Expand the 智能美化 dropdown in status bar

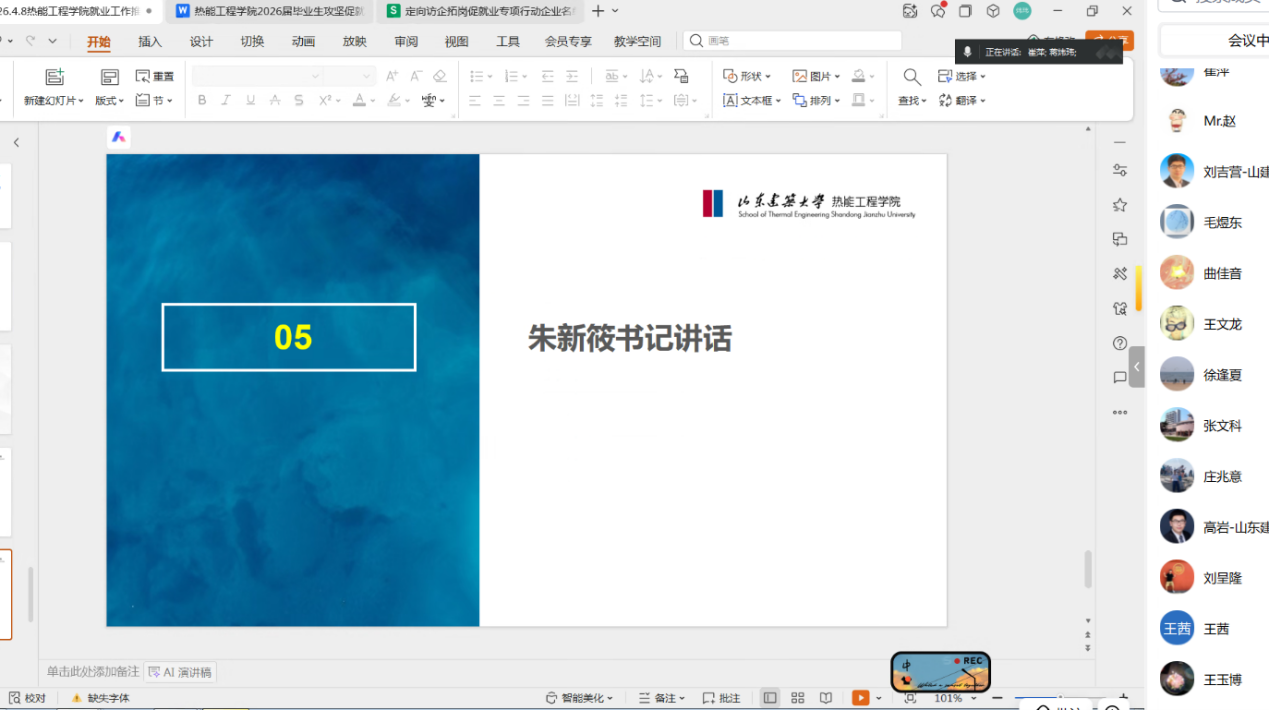[x=580, y=698]
